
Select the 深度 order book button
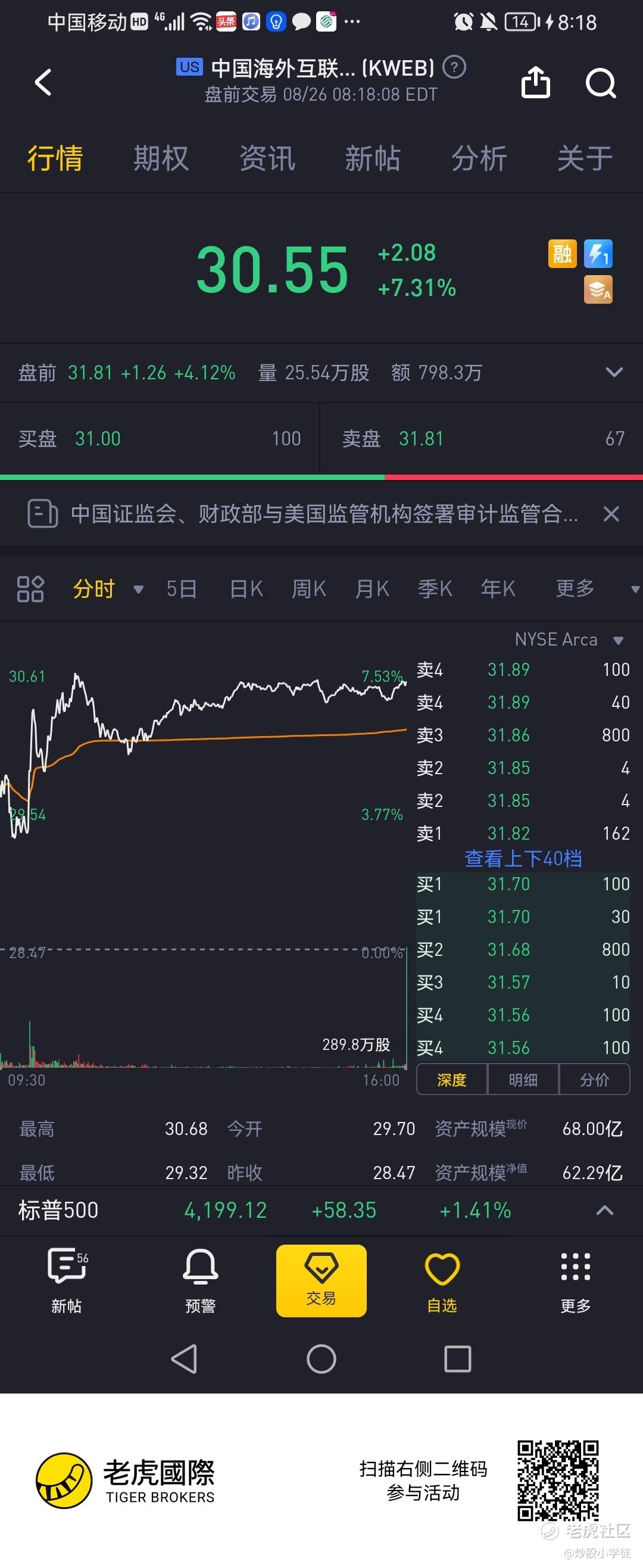point(451,1080)
